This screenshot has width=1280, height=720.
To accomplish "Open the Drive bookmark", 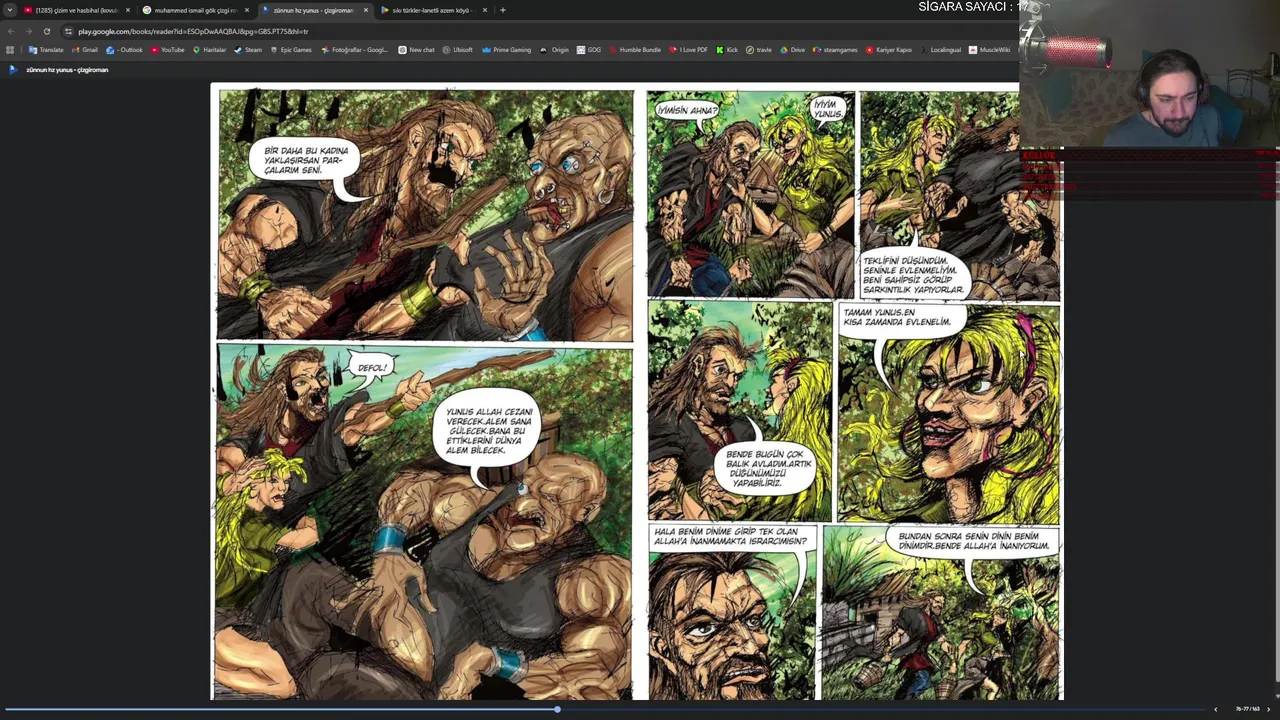I will (792, 50).
